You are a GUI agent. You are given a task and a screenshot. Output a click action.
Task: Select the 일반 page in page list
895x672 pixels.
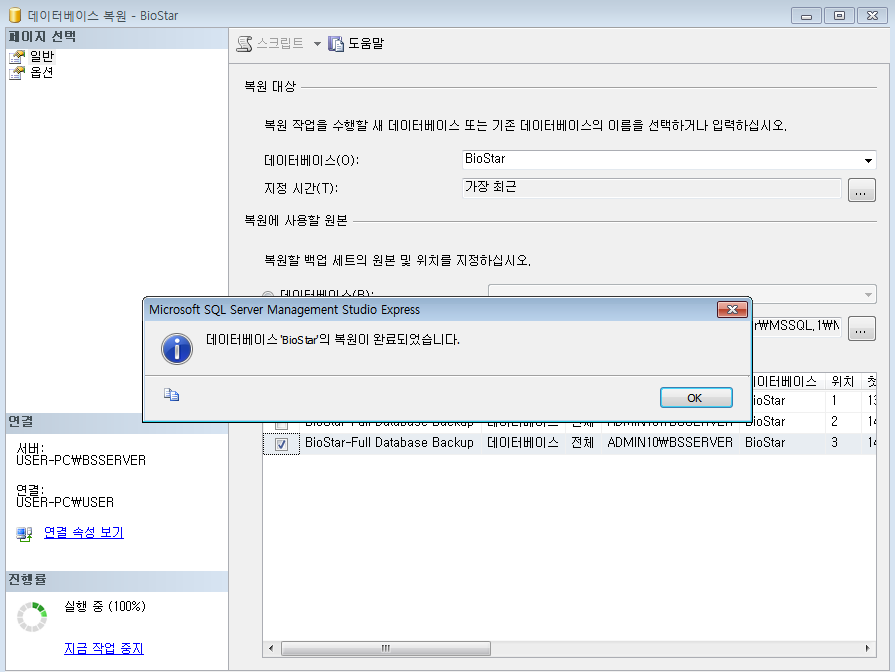point(41,56)
